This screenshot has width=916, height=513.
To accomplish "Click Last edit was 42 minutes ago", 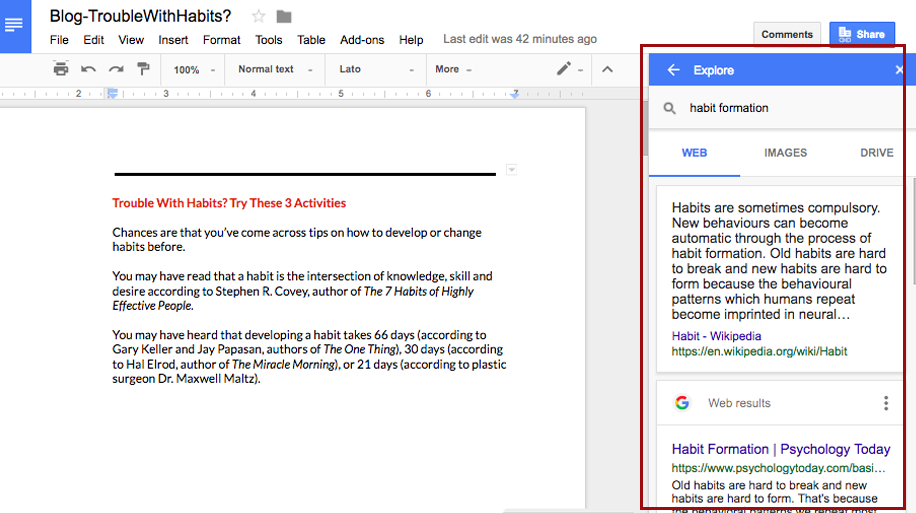I will [520, 39].
